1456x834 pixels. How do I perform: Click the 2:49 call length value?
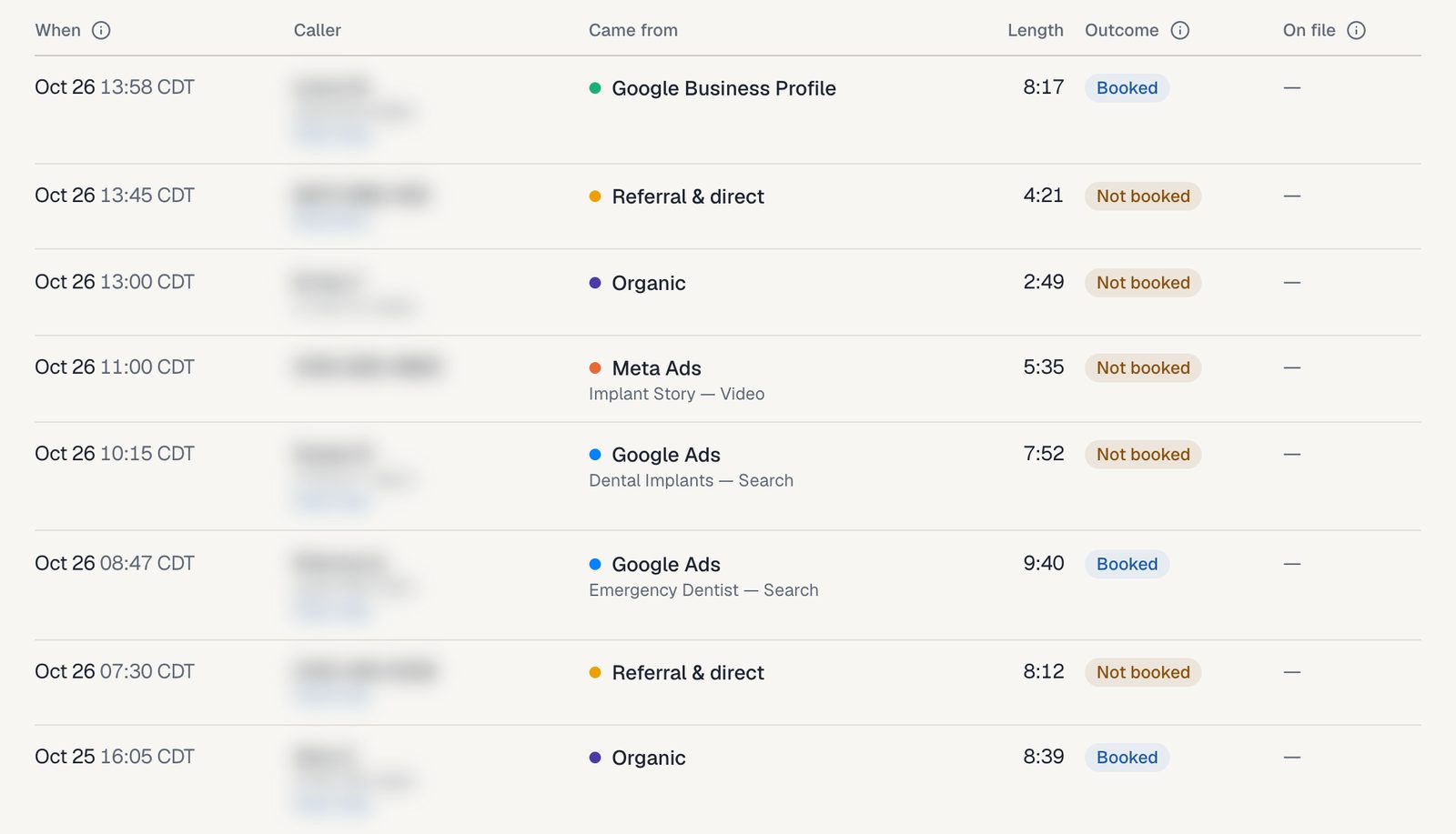click(1044, 282)
